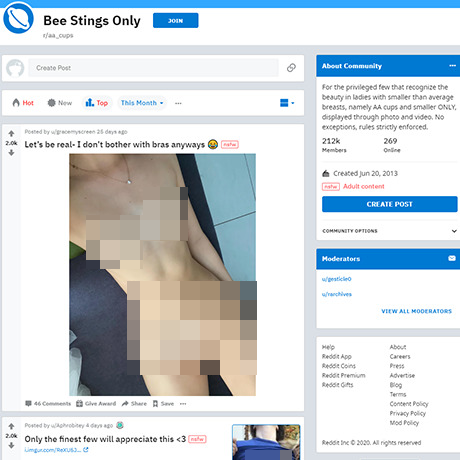Open the u/gracemyscreen poster profile
The image size is (460, 460).
coord(73,132)
